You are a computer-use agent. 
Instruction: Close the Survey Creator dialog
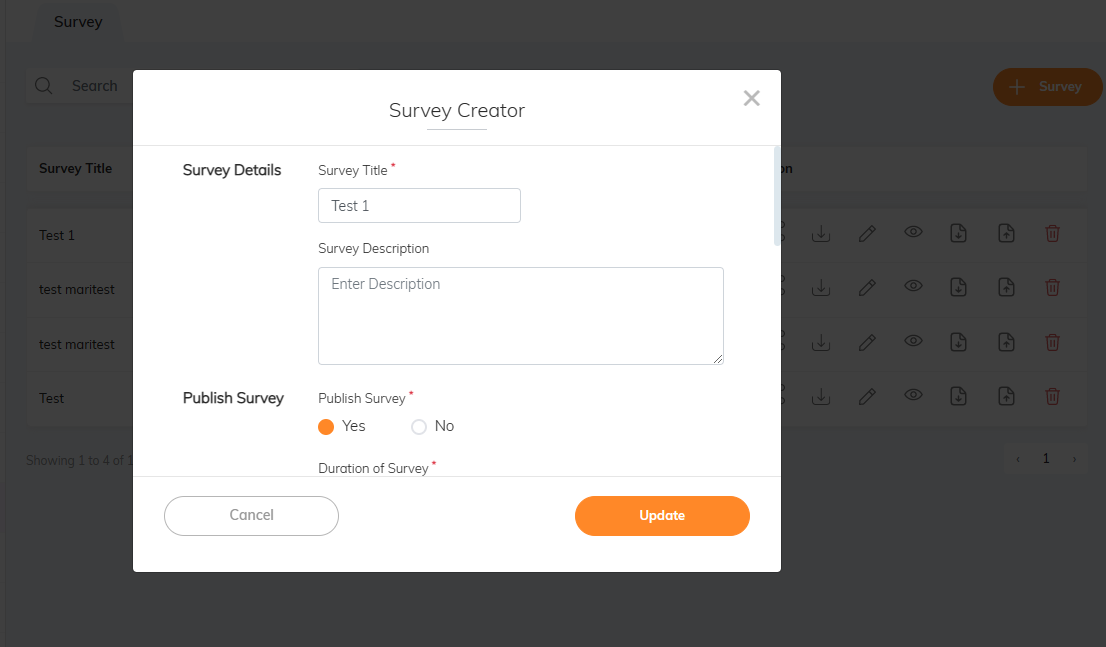click(x=752, y=98)
